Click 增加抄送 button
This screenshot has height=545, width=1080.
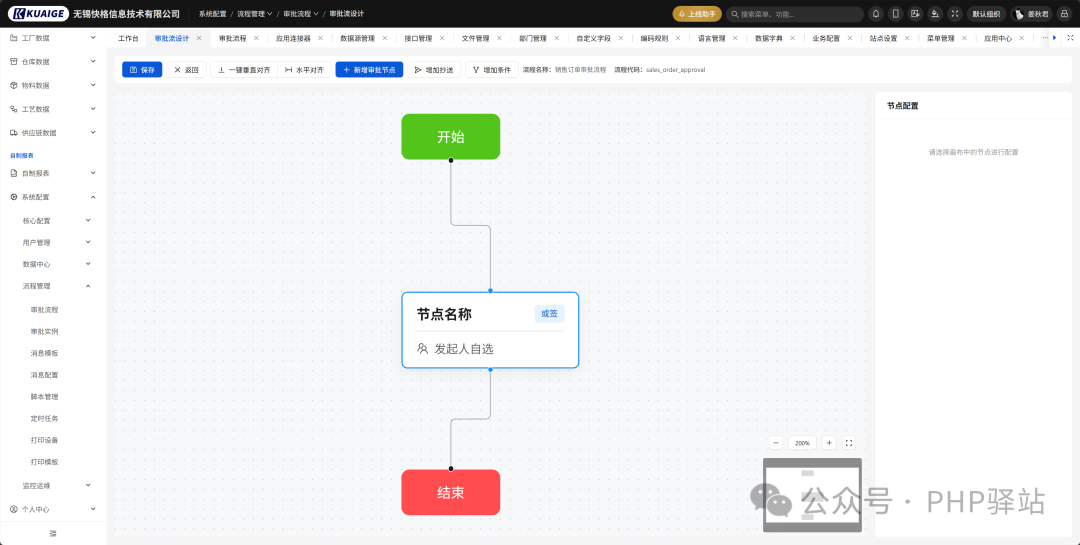point(434,70)
